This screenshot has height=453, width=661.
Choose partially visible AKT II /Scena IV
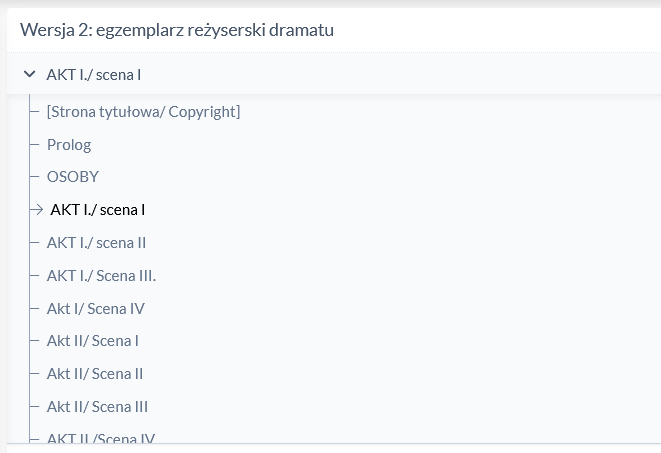coord(100,438)
